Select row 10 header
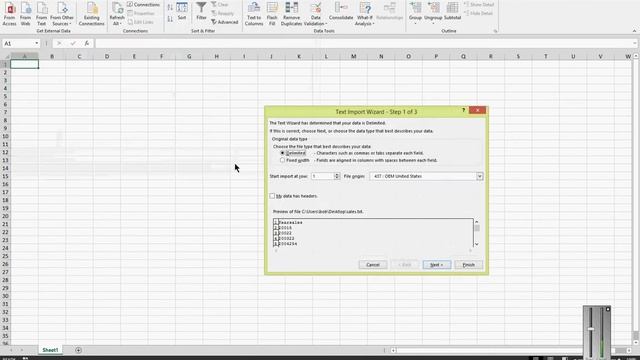This screenshot has height=360, width=640. point(5,136)
